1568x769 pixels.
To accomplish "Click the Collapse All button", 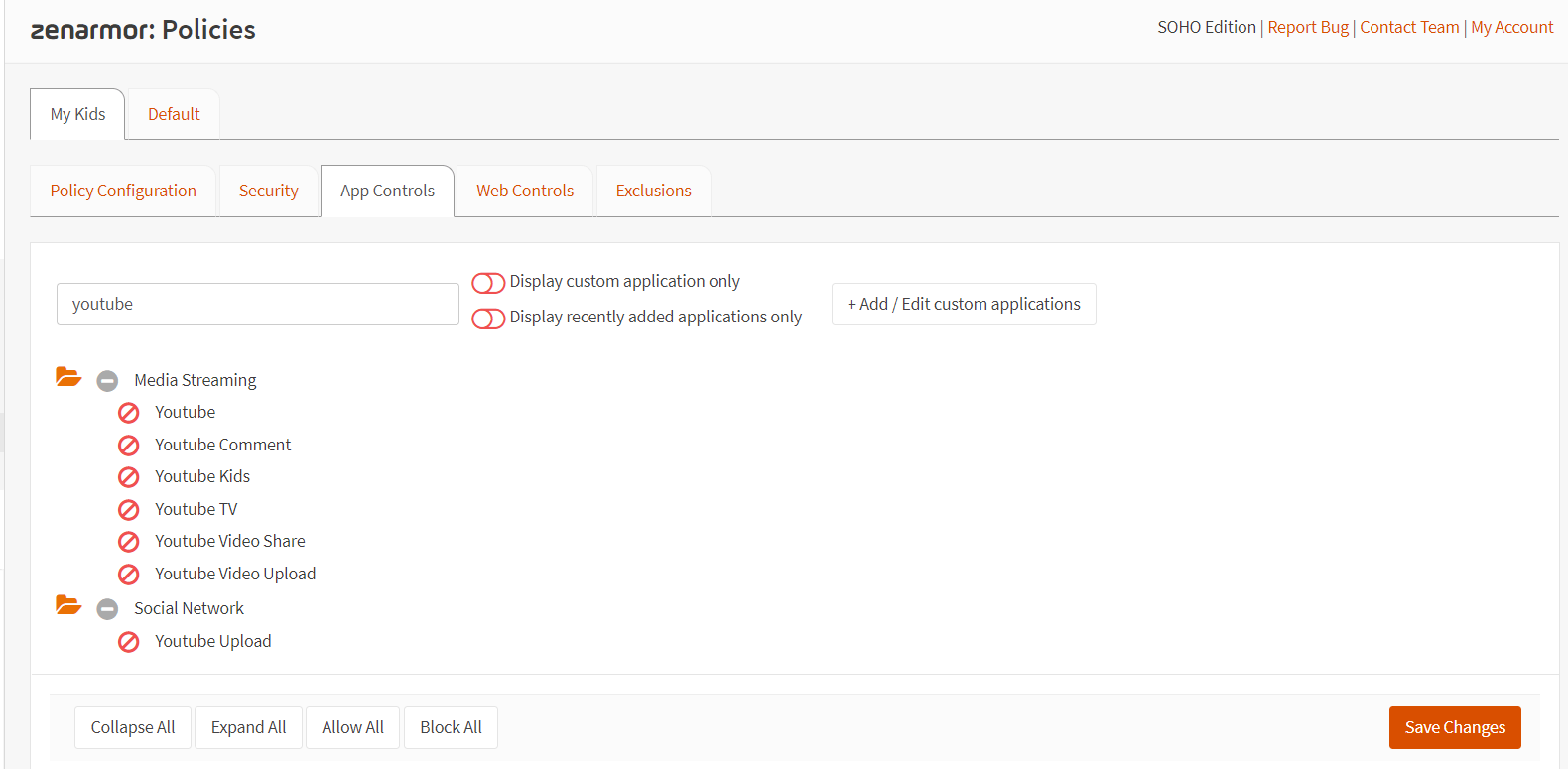I will tap(133, 727).
